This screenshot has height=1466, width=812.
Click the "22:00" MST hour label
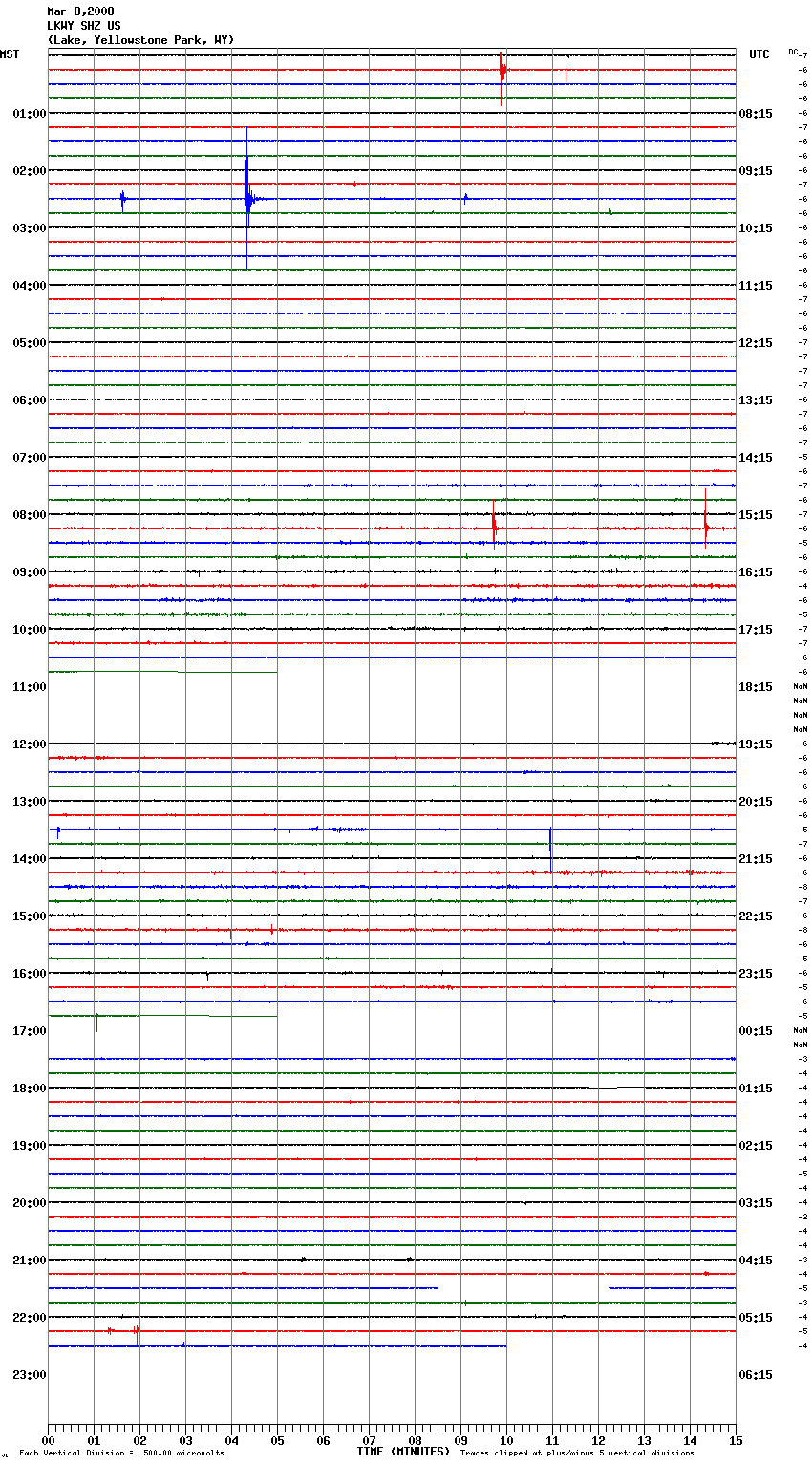[x=30, y=1318]
